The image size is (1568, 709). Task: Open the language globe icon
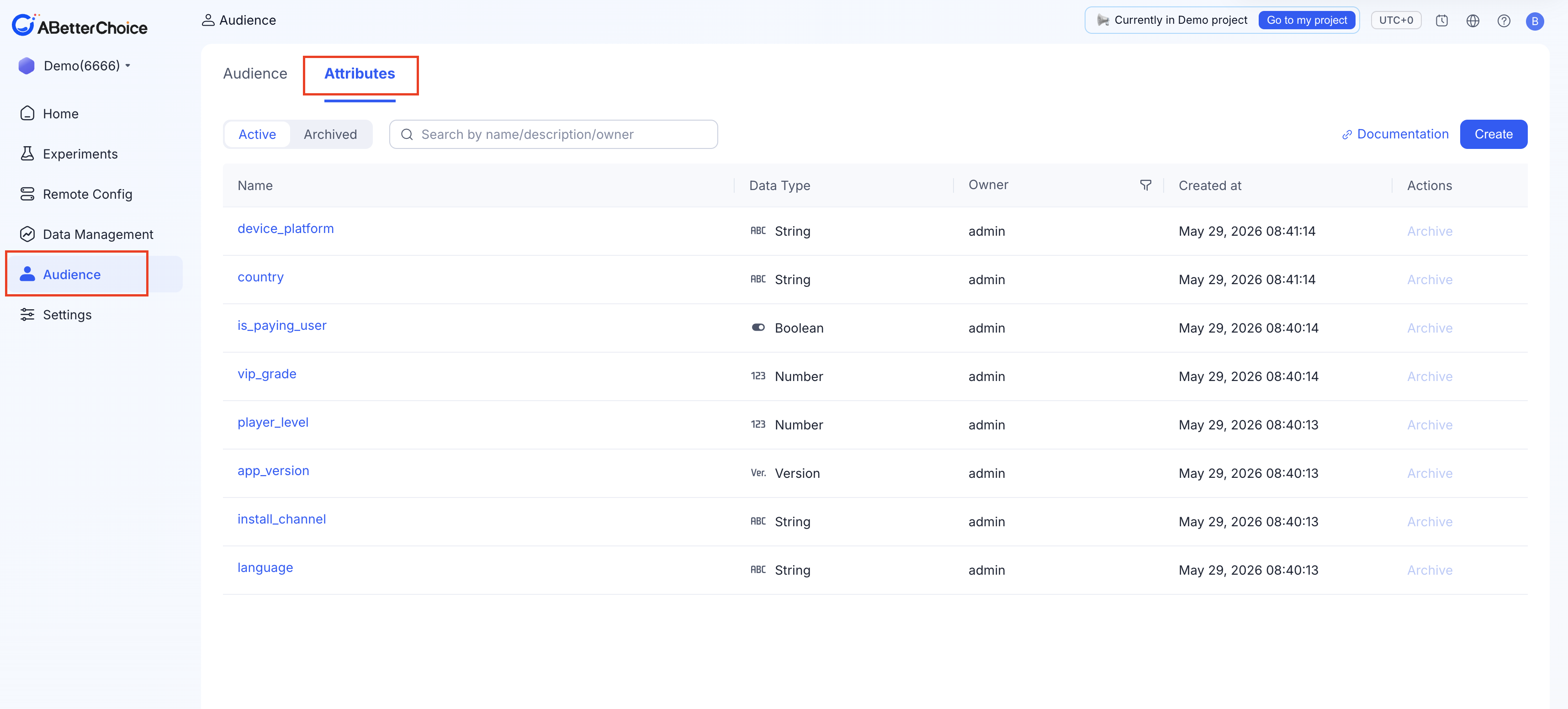pyautogui.click(x=1473, y=21)
